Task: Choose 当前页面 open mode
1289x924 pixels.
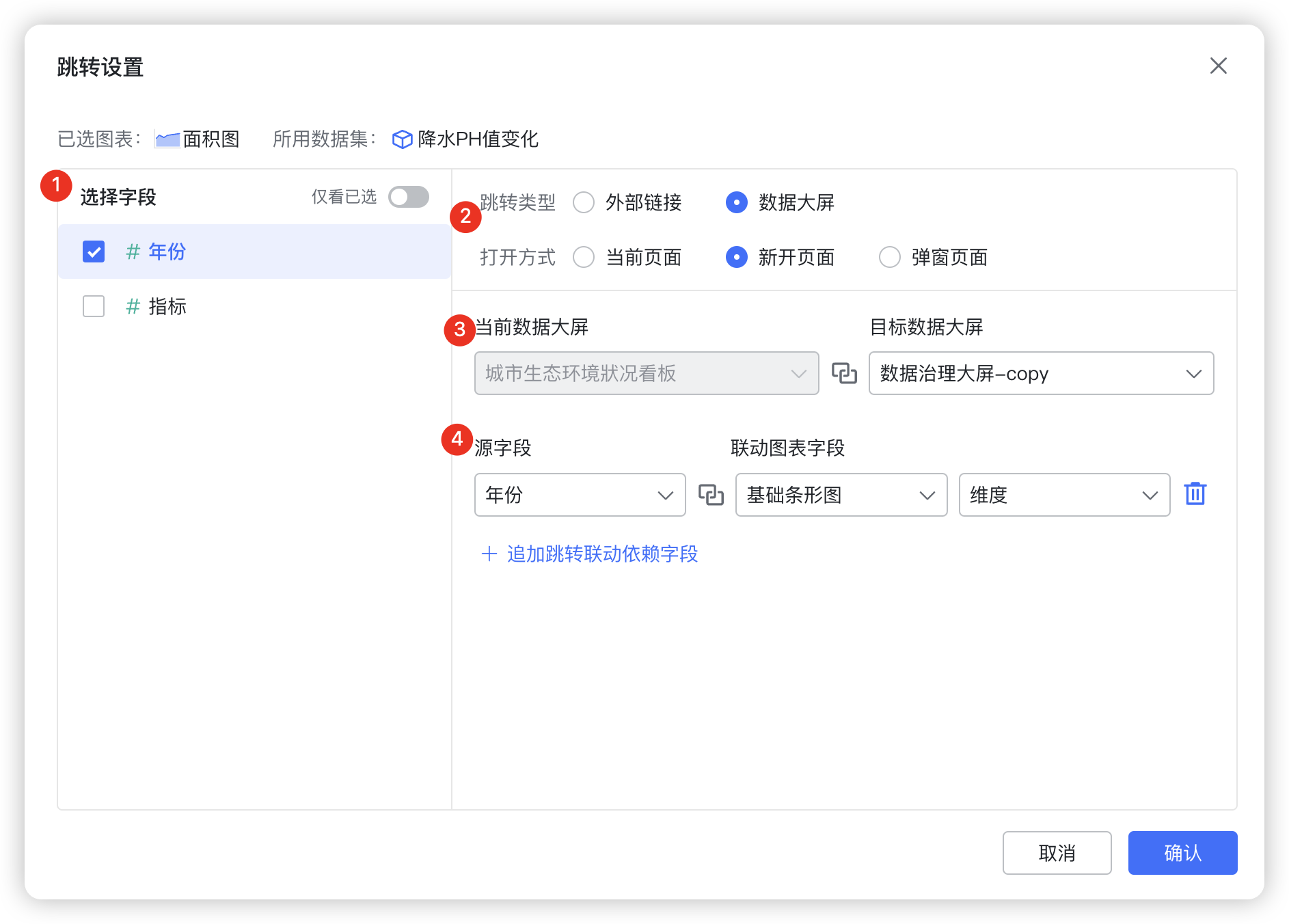Action: click(584, 257)
